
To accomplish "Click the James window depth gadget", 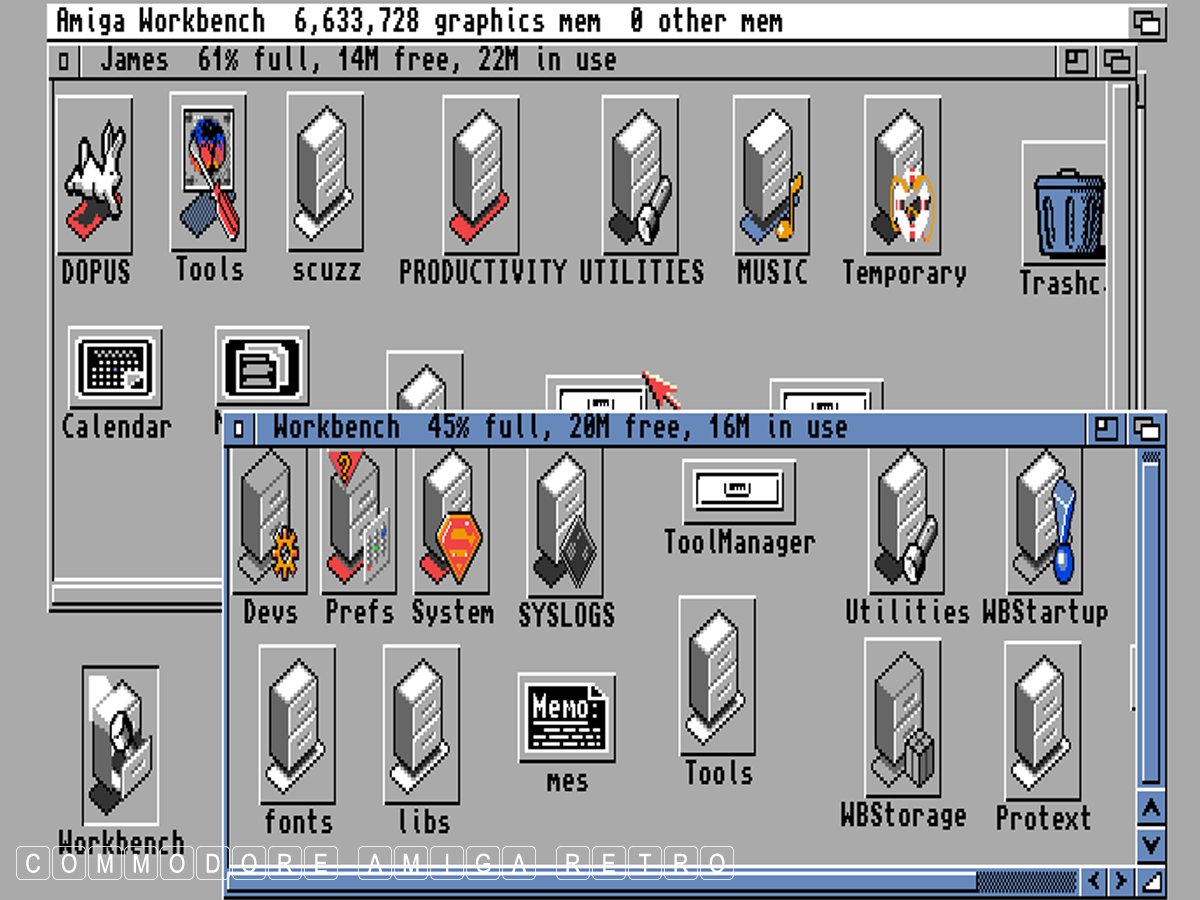I will tap(1117, 62).
